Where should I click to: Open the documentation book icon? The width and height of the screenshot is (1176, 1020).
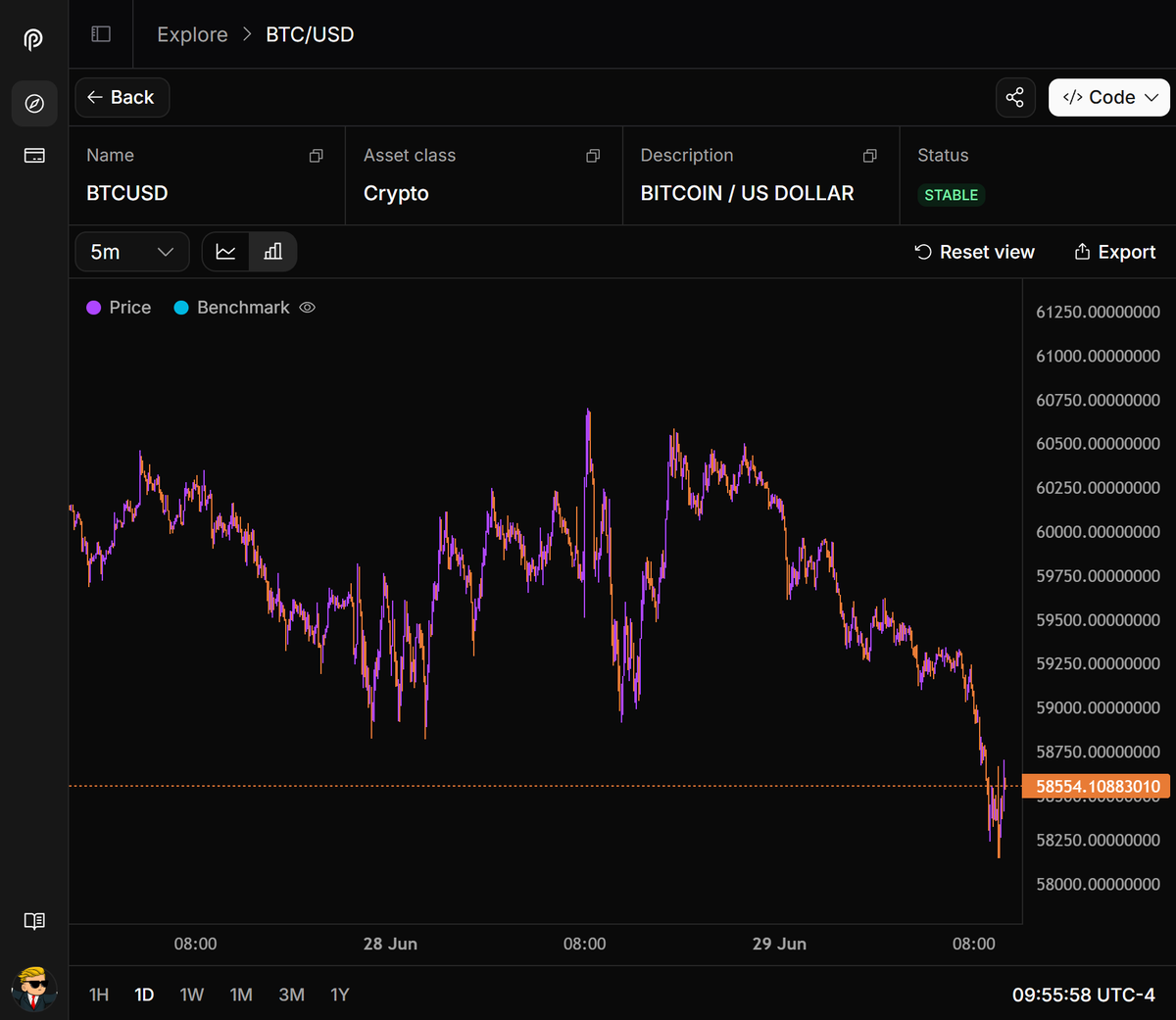point(34,921)
